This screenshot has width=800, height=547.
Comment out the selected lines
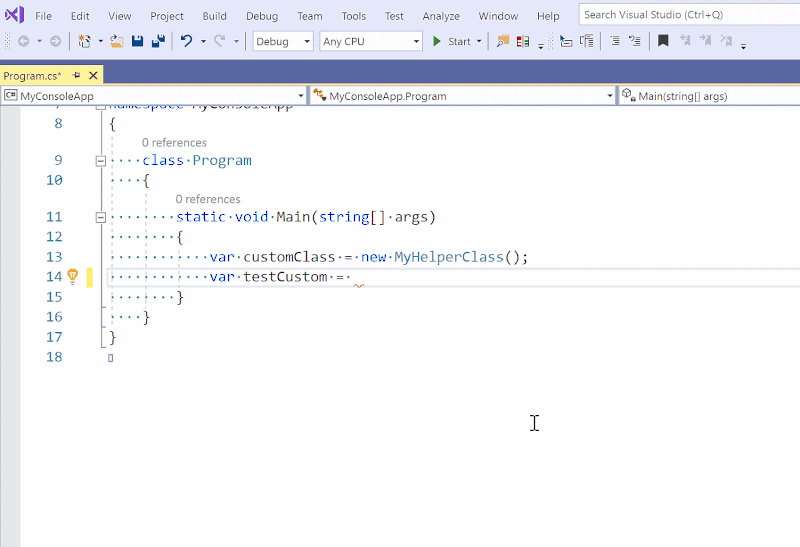(615, 41)
